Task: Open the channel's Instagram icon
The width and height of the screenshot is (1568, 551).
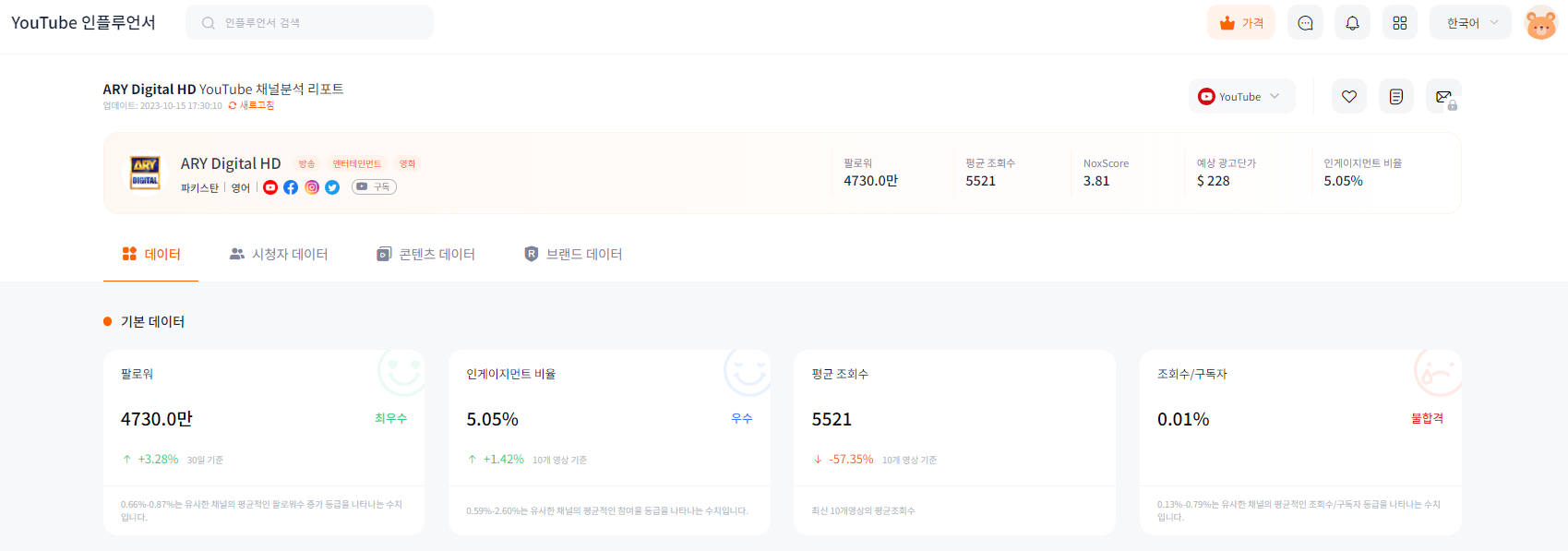Action: [x=312, y=187]
